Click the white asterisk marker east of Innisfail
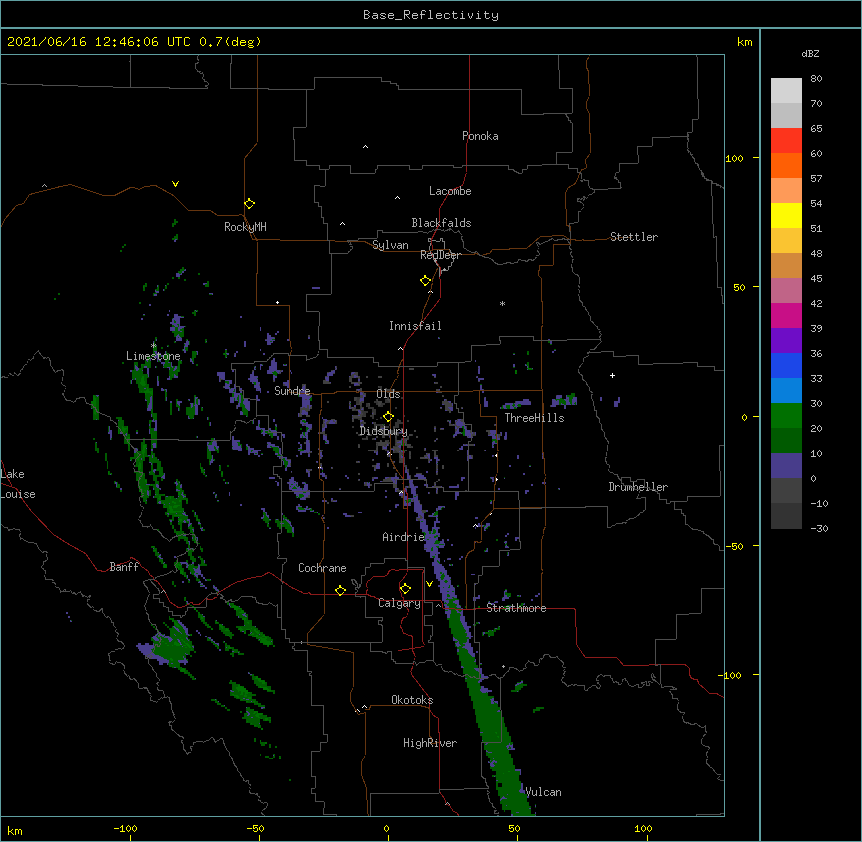Image resolution: width=862 pixels, height=842 pixels. (502, 303)
